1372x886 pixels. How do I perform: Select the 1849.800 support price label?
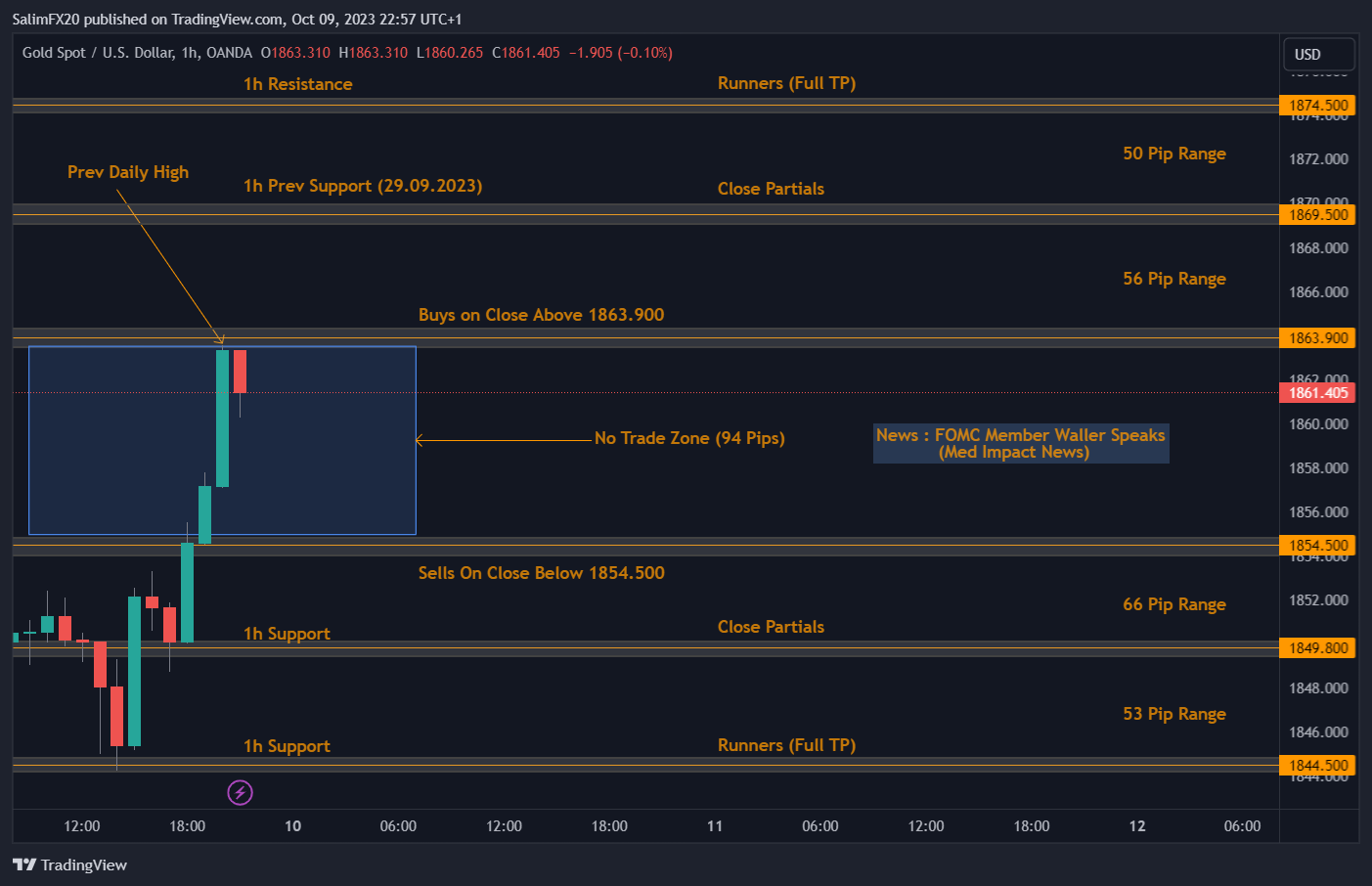click(1317, 646)
